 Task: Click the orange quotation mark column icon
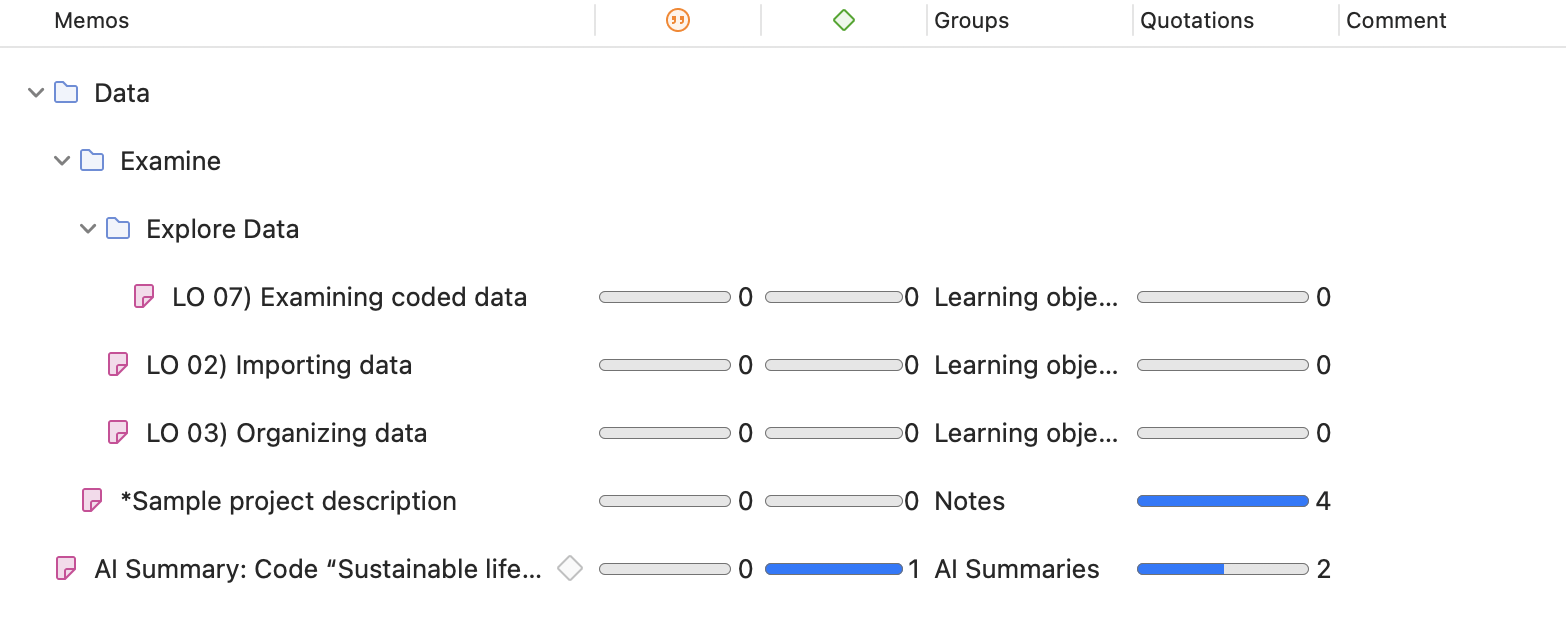pos(678,20)
